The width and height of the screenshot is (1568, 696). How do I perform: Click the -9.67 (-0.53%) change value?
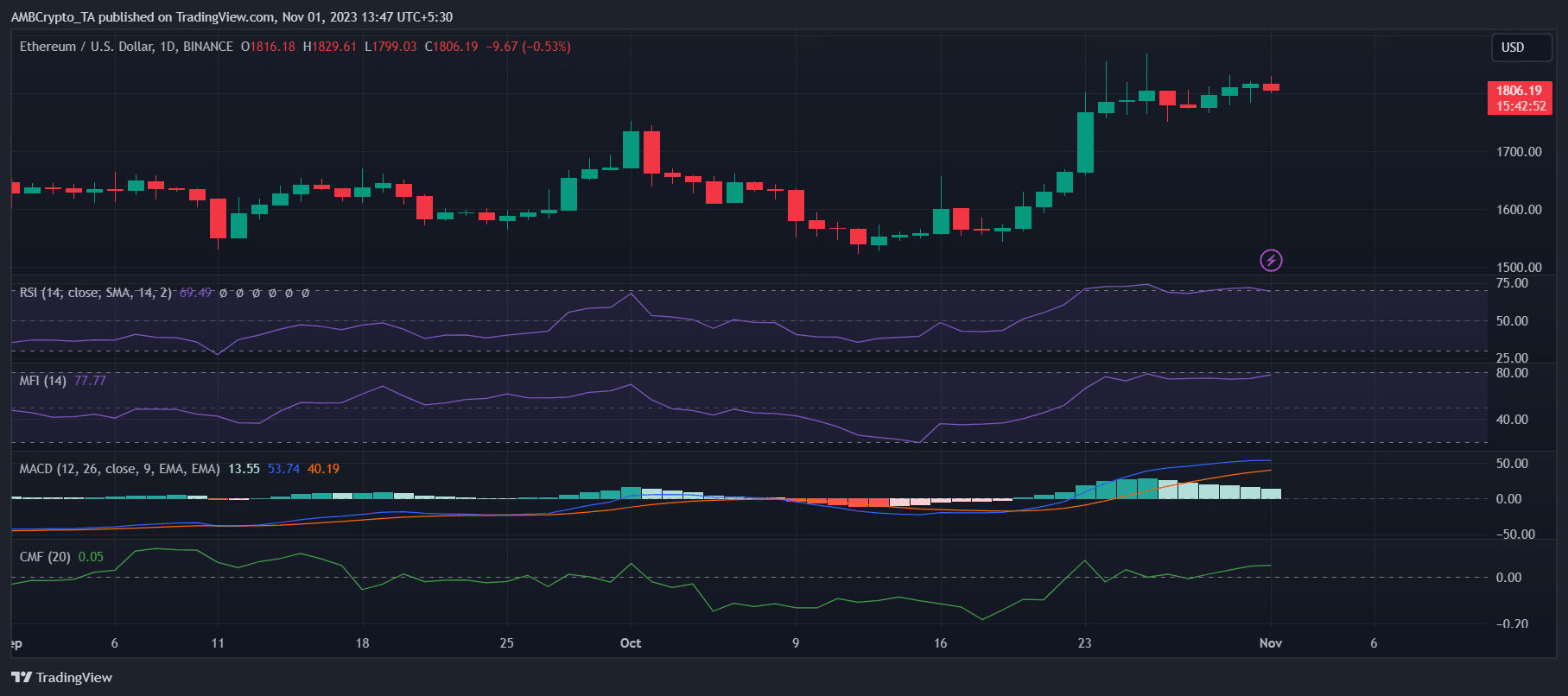click(528, 47)
